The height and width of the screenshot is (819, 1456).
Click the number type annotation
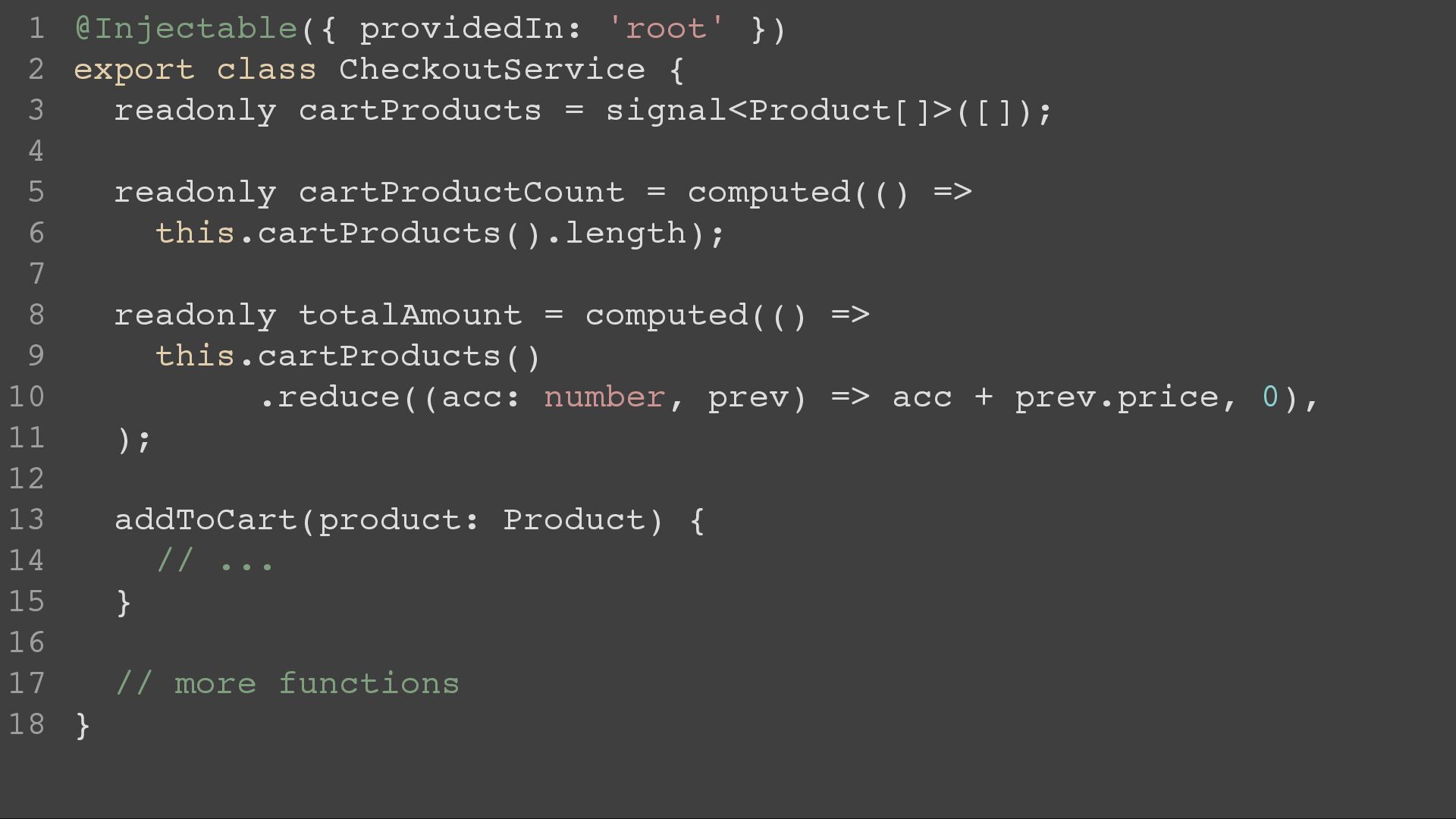point(604,397)
